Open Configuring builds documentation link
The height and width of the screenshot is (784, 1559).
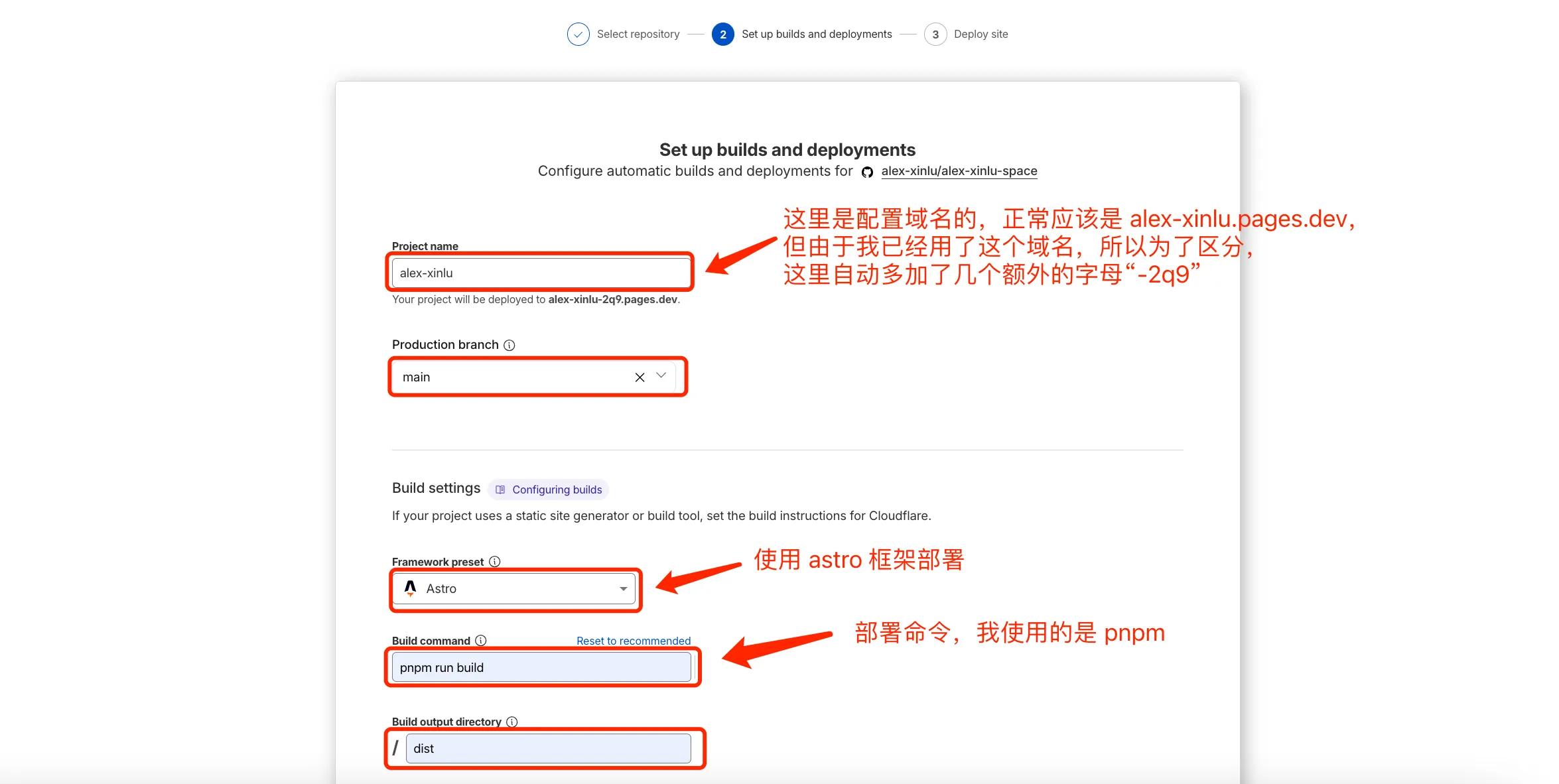coord(549,490)
